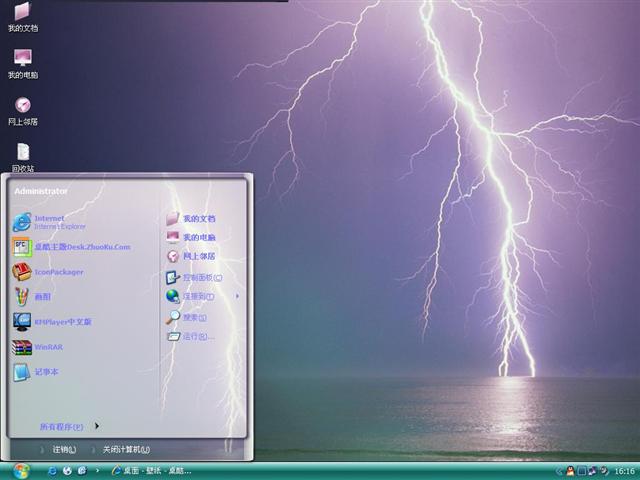This screenshot has width=640, height=480.
Task: Click the Start orb on the taskbar
Action: [20, 471]
